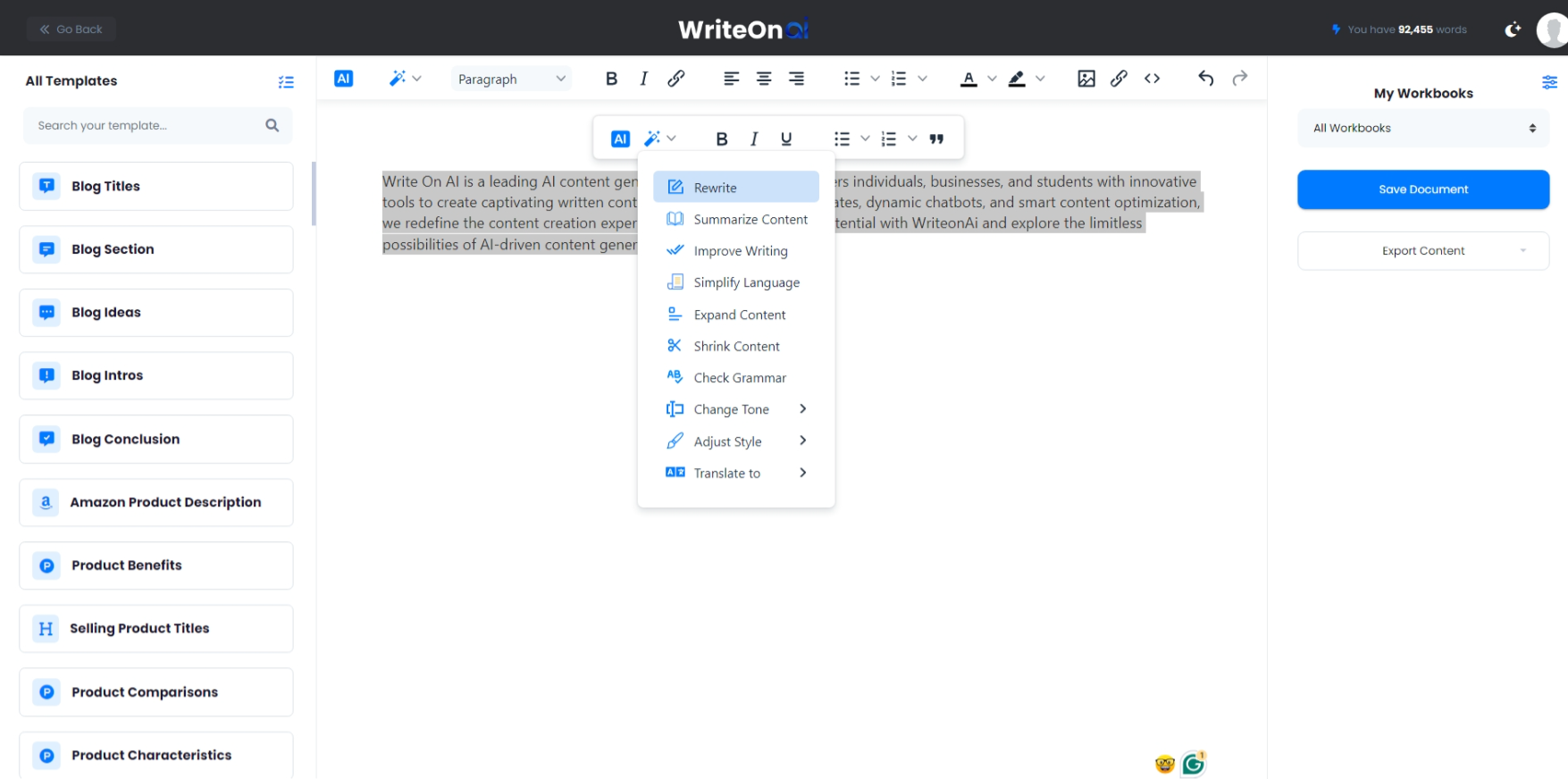
Task: Align text center
Action: (x=764, y=79)
